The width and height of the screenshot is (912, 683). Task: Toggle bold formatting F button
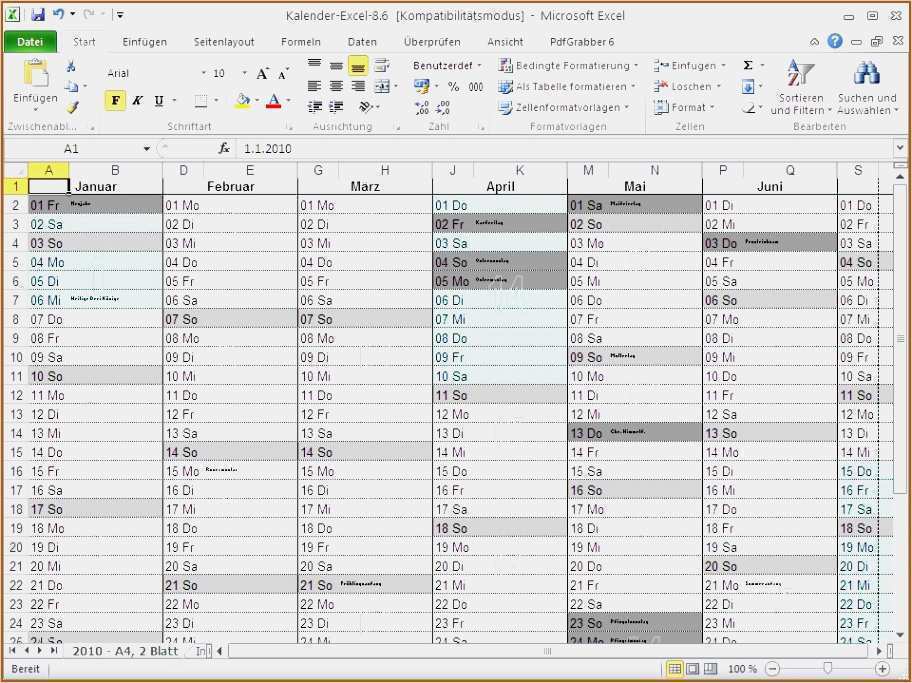pyautogui.click(x=115, y=101)
